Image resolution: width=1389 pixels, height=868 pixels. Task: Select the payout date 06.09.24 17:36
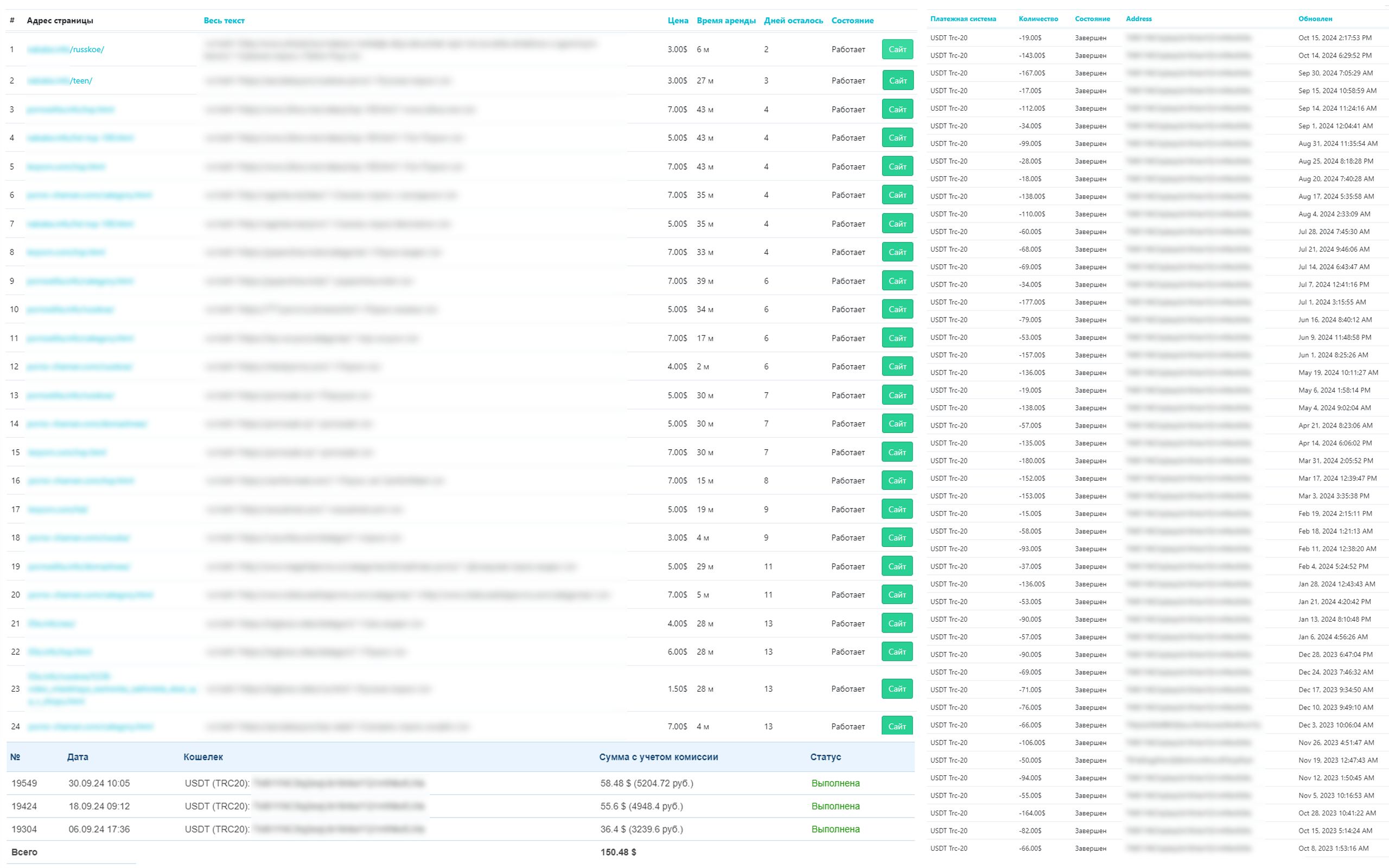point(99,829)
